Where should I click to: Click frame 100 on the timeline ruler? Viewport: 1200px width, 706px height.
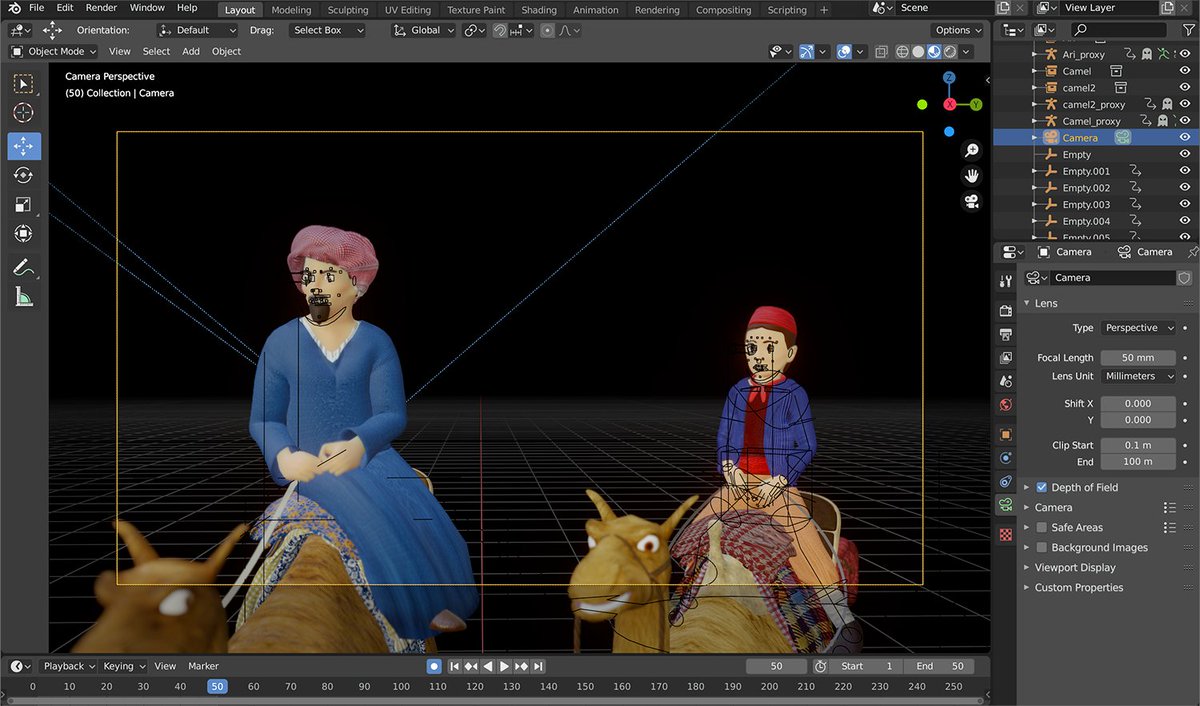click(401, 687)
